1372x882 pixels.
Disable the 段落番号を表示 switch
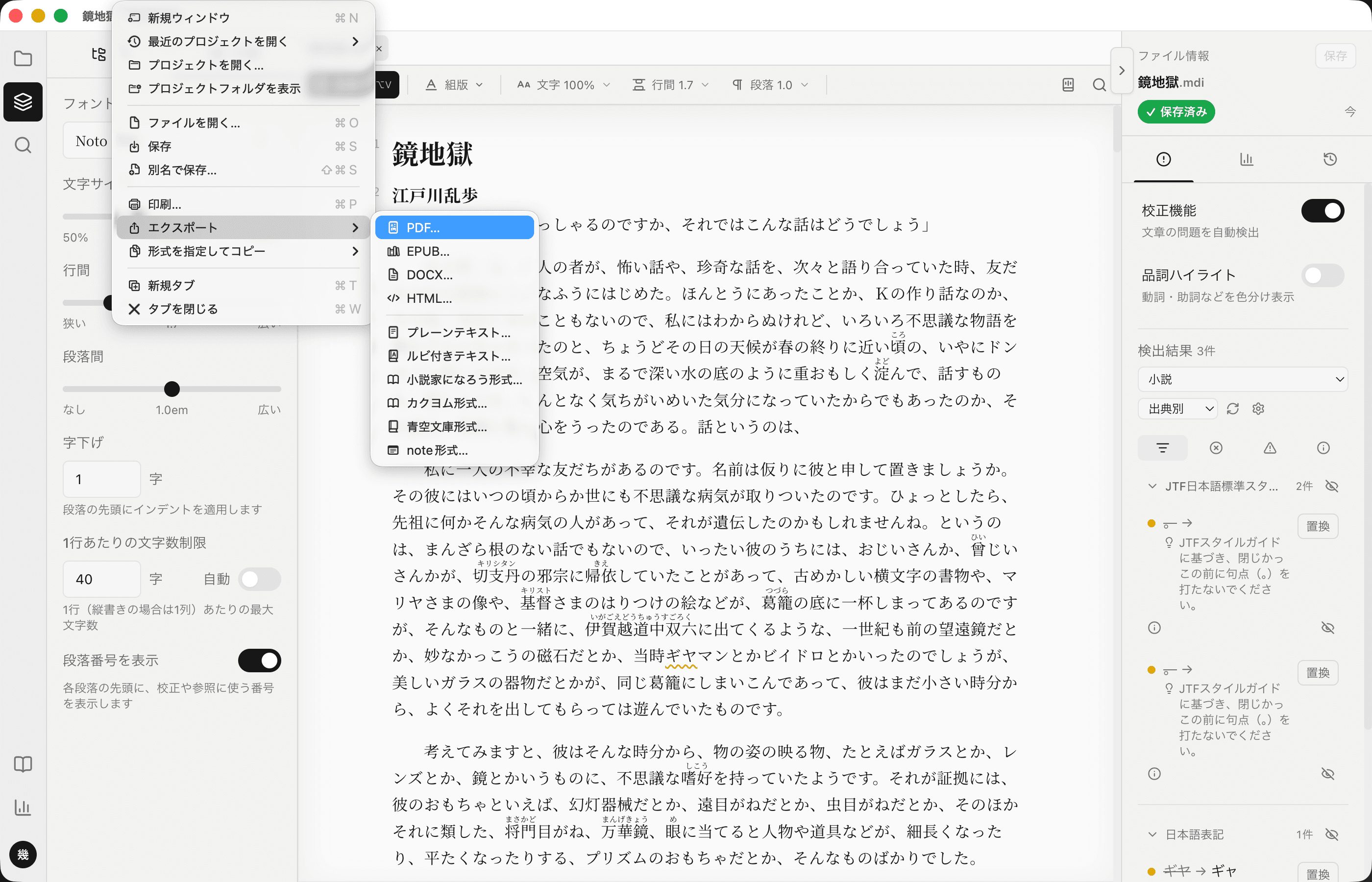point(259,661)
